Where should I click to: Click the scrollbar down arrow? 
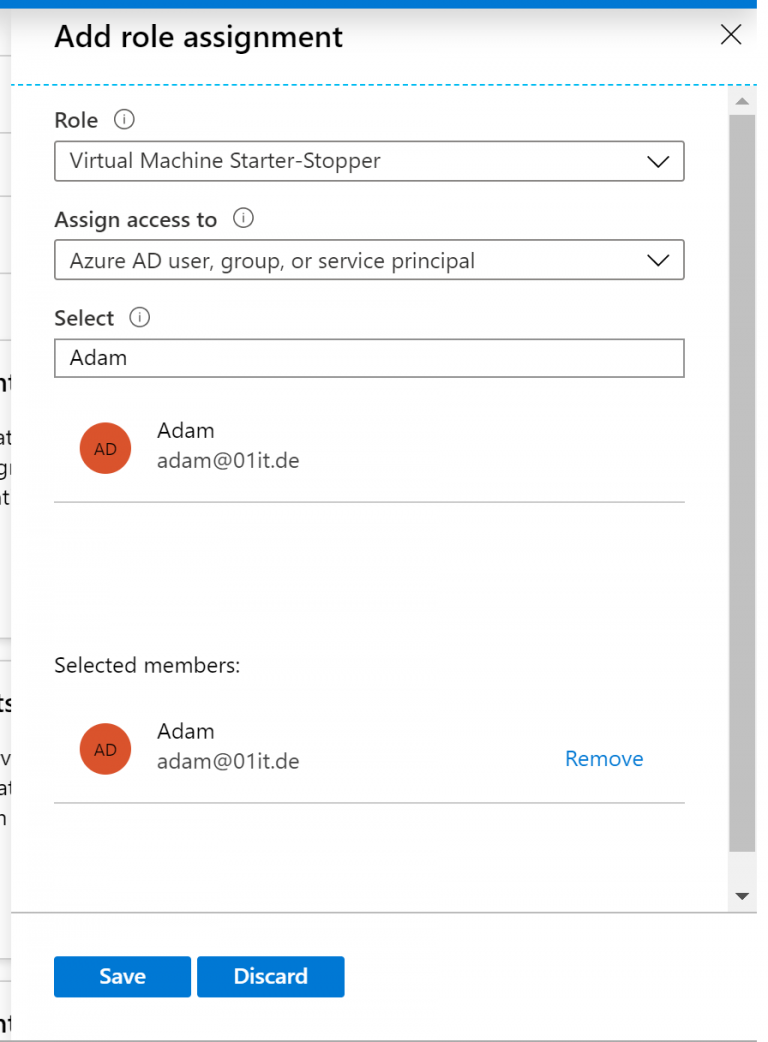[742, 896]
